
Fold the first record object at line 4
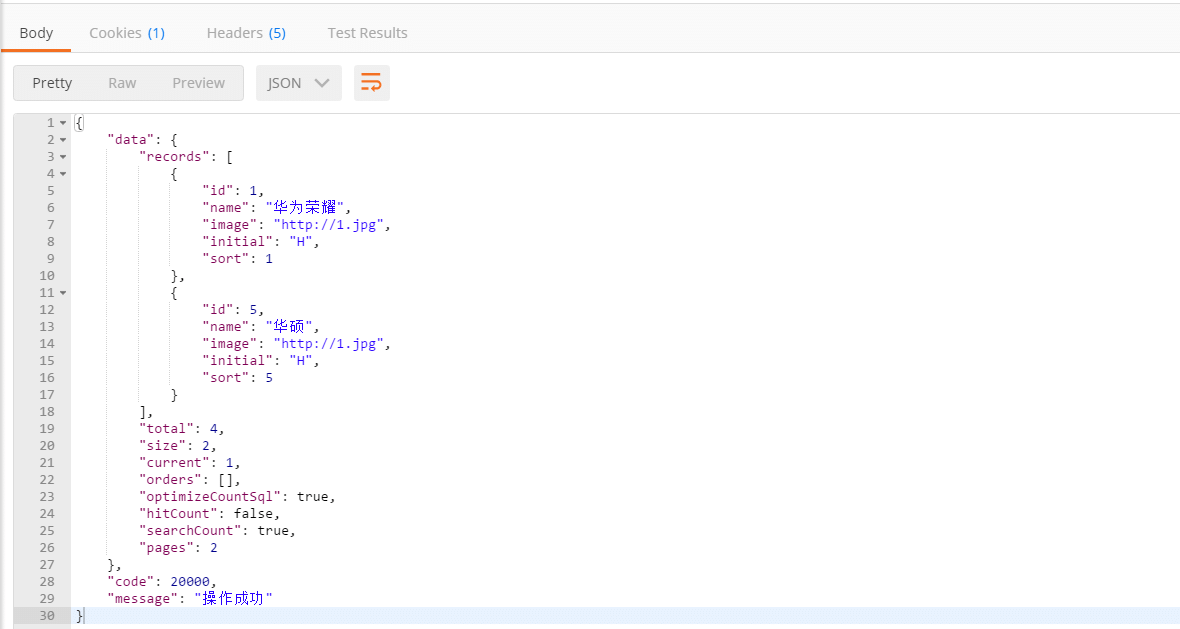click(x=63, y=174)
